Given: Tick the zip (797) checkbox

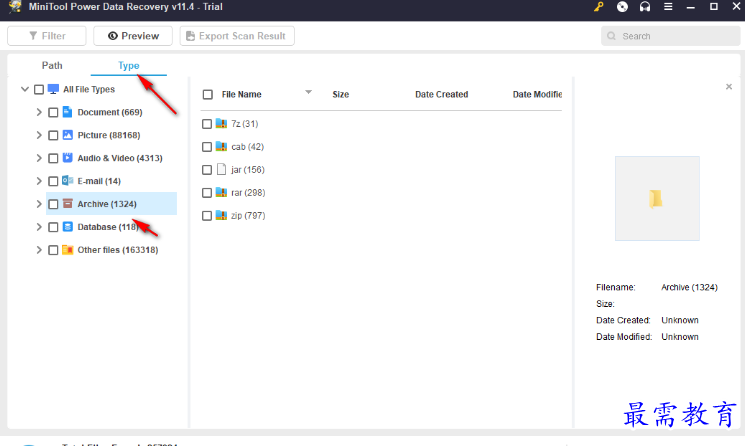Looking at the screenshot, I should point(207,216).
